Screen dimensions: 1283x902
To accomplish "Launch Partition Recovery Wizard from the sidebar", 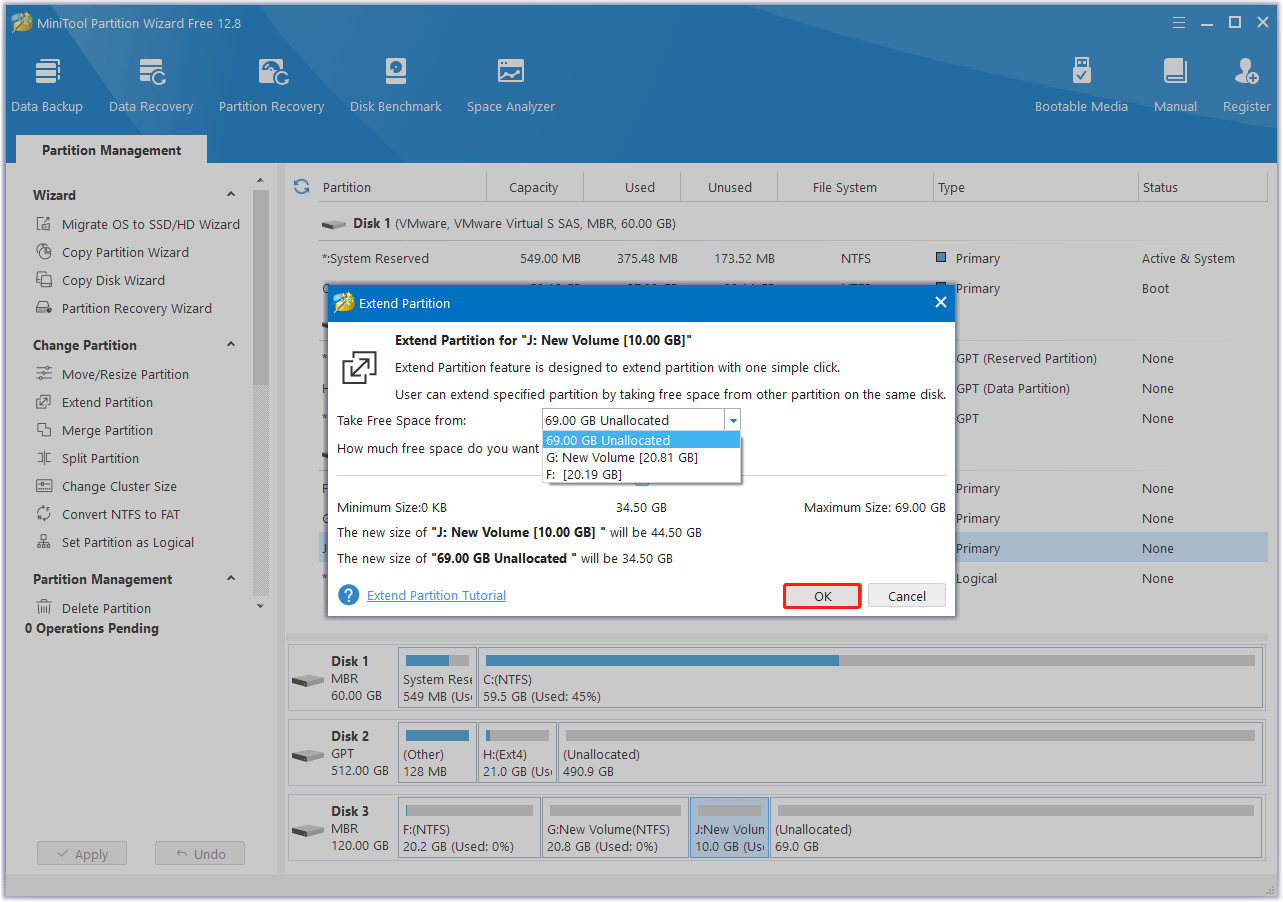I will click(x=124, y=308).
